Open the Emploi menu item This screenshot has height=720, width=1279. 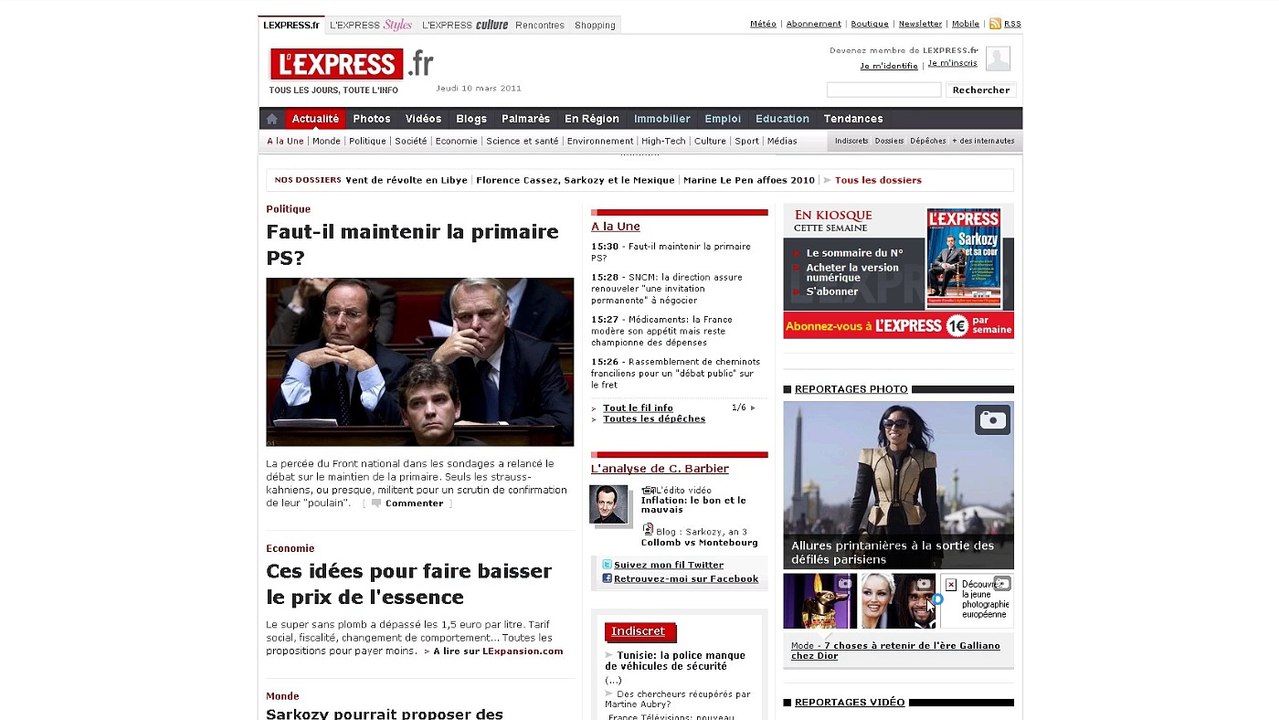(x=723, y=119)
